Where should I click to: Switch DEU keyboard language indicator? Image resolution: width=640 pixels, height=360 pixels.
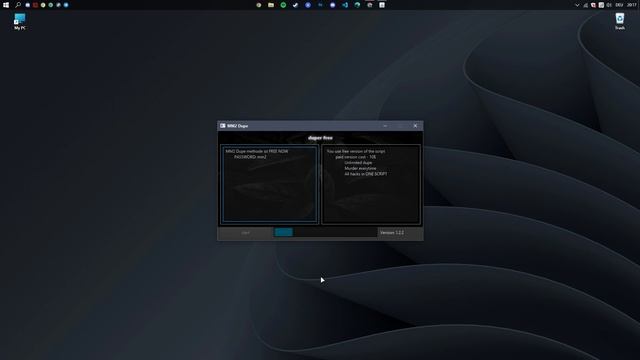(x=619, y=5)
